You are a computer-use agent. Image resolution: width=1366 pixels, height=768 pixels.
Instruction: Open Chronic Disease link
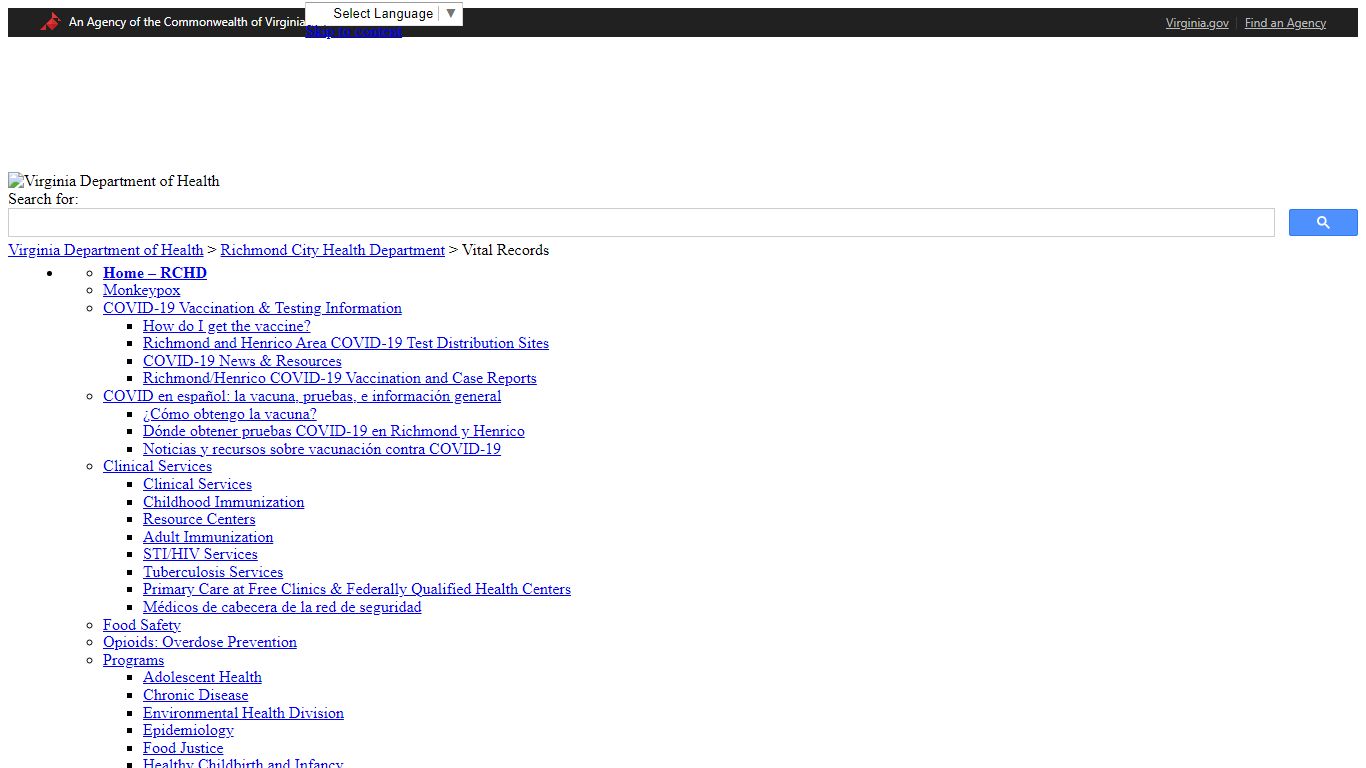(195, 695)
